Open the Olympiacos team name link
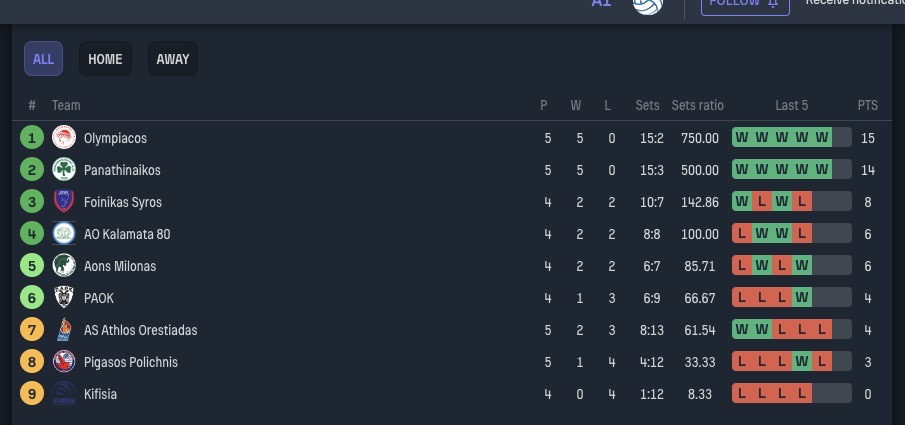 point(115,139)
